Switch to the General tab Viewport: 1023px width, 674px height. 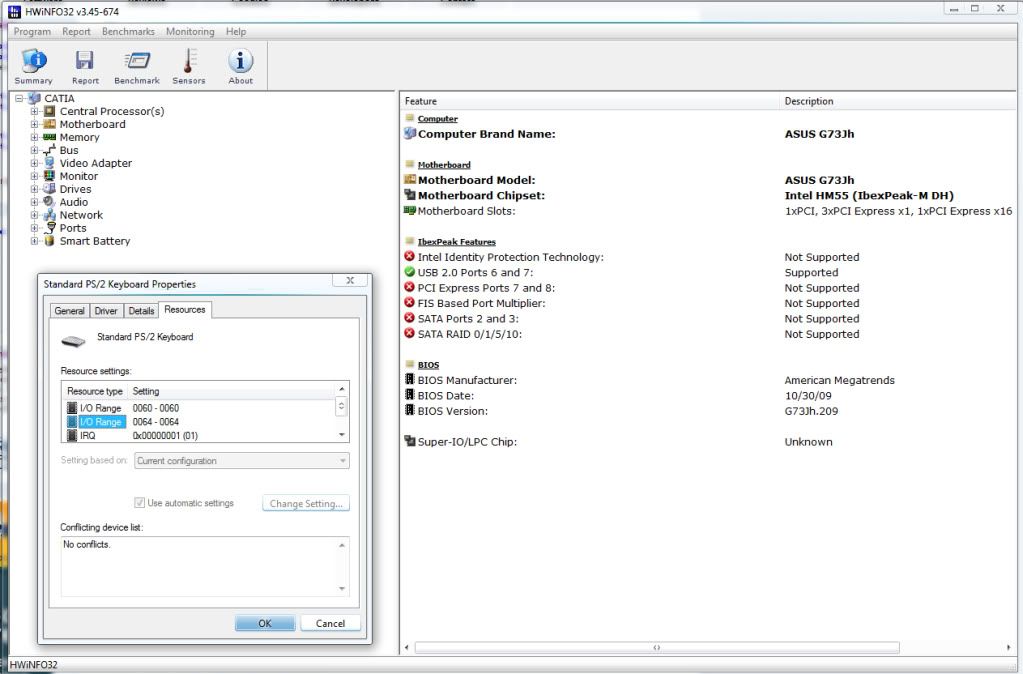(69, 311)
